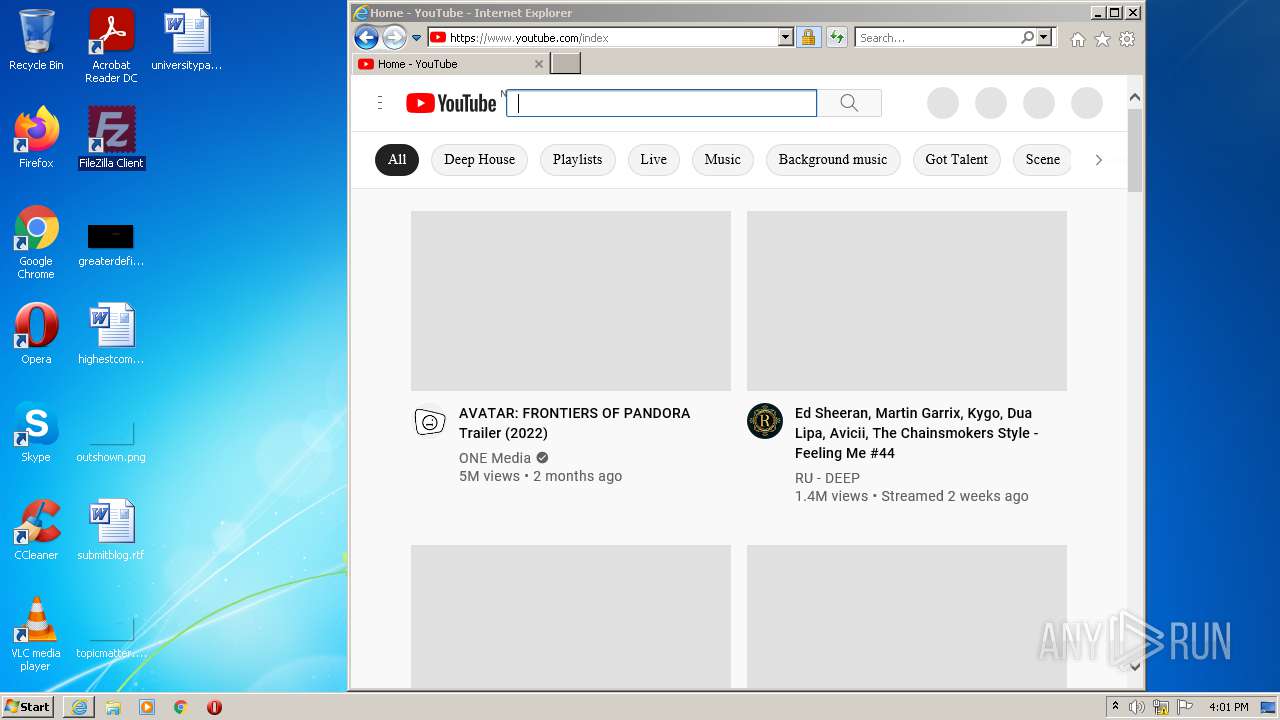
Task: Expand the search provider dropdown arrow
Action: pos(1044,38)
